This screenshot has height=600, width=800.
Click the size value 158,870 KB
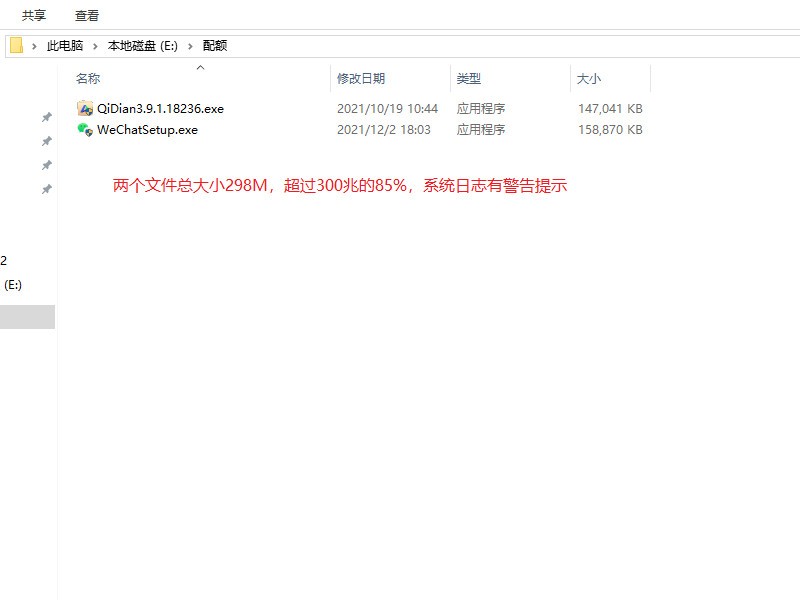[x=610, y=130]
